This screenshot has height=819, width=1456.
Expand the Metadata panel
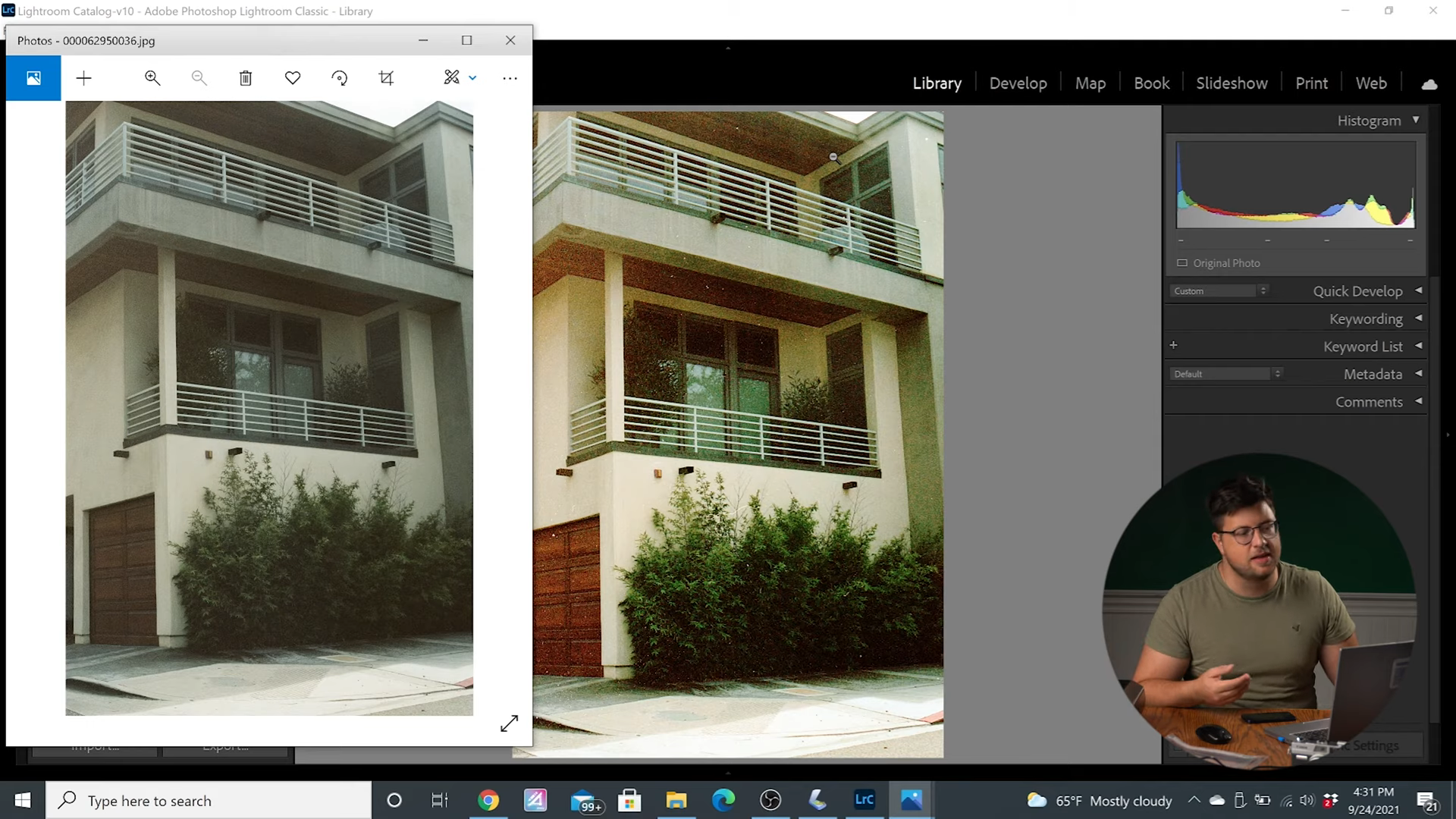[1418, 374]
